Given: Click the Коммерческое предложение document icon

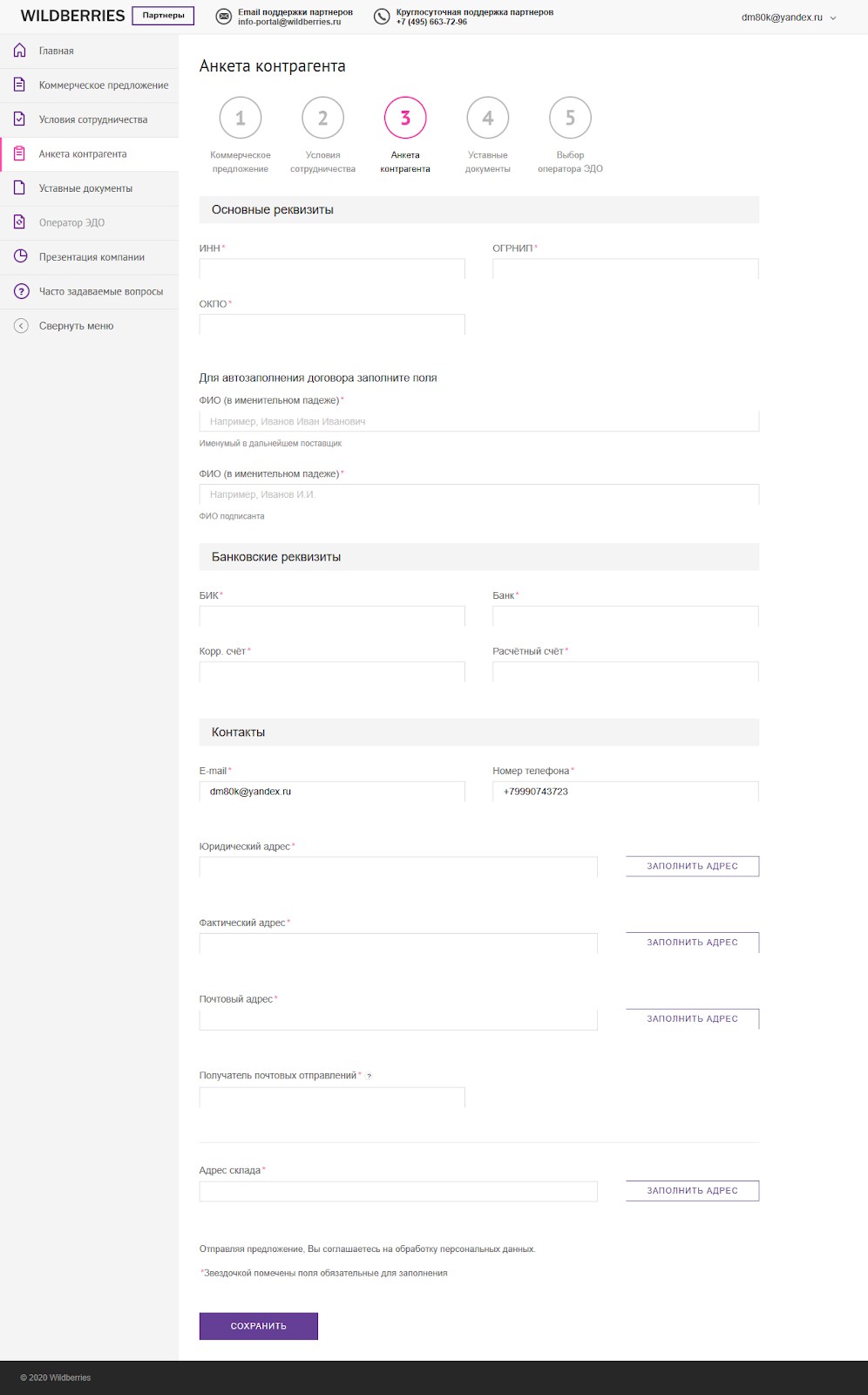Looking at the screenshot, I should click(x=20, y=85).
